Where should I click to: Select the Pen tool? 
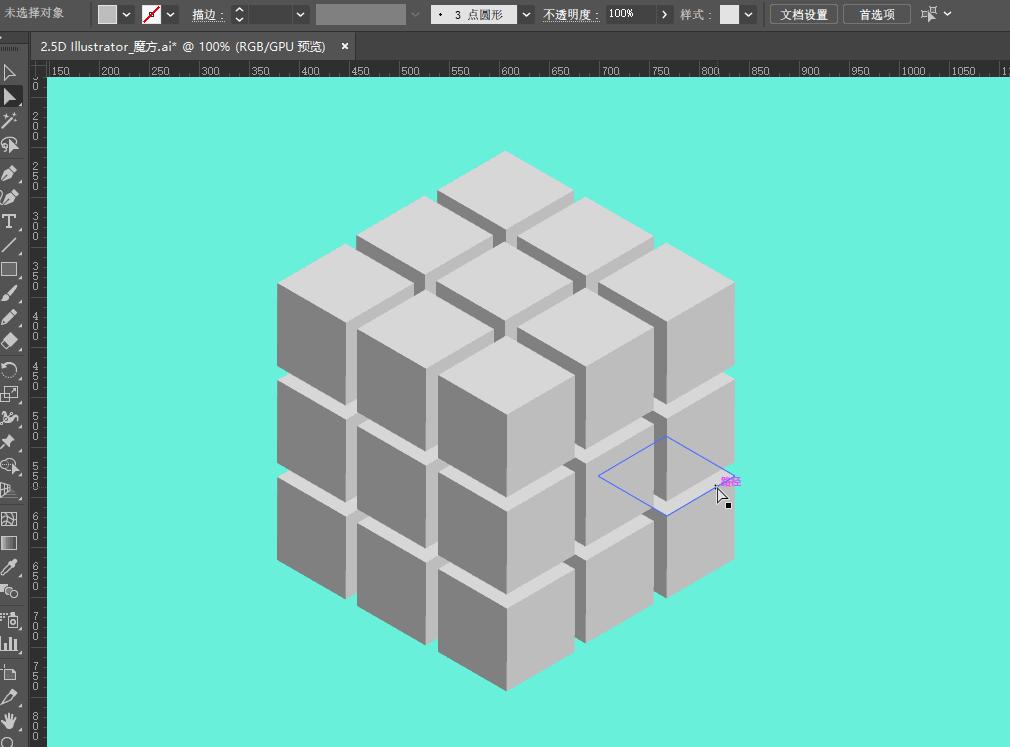point(10,172)
